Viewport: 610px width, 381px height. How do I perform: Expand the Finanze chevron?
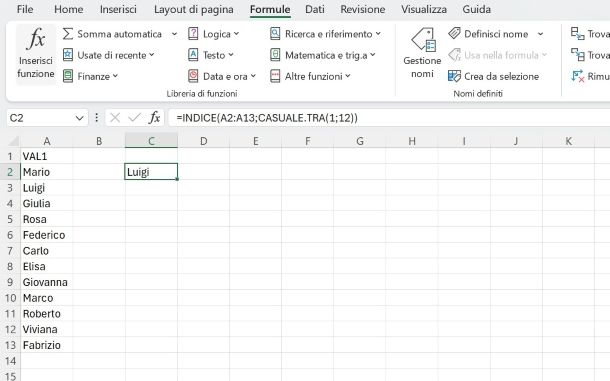115,76
